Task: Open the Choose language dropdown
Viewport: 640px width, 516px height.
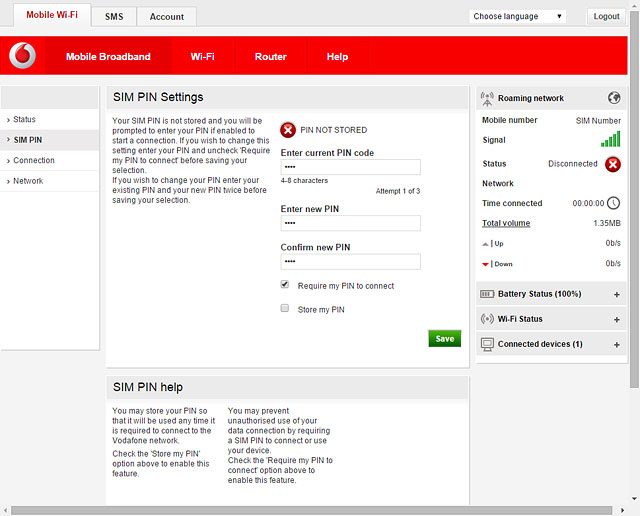Action: click(x=518, y=16)
